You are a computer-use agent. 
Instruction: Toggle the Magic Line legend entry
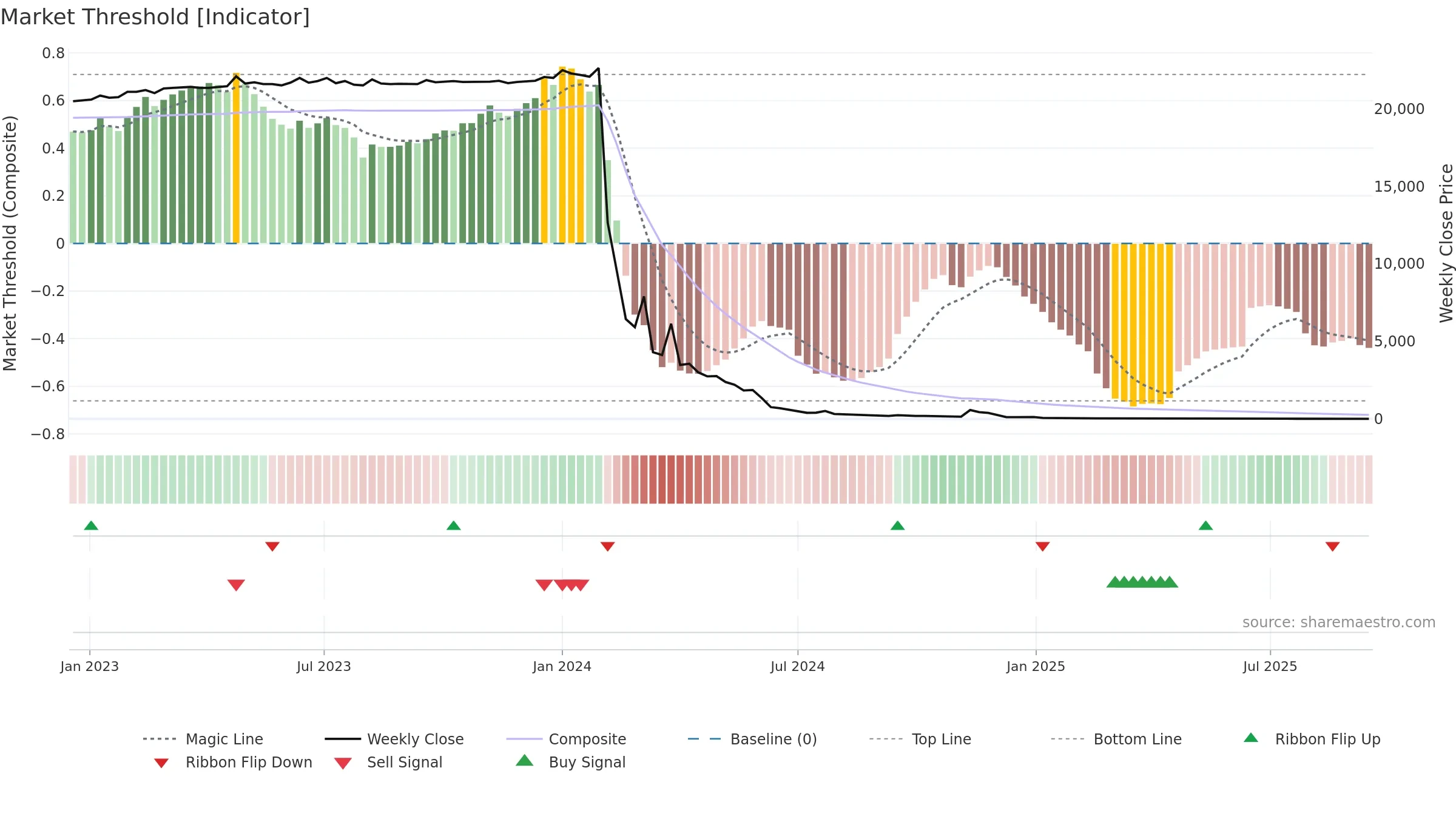pyautogui.click(x=203, y=739)
